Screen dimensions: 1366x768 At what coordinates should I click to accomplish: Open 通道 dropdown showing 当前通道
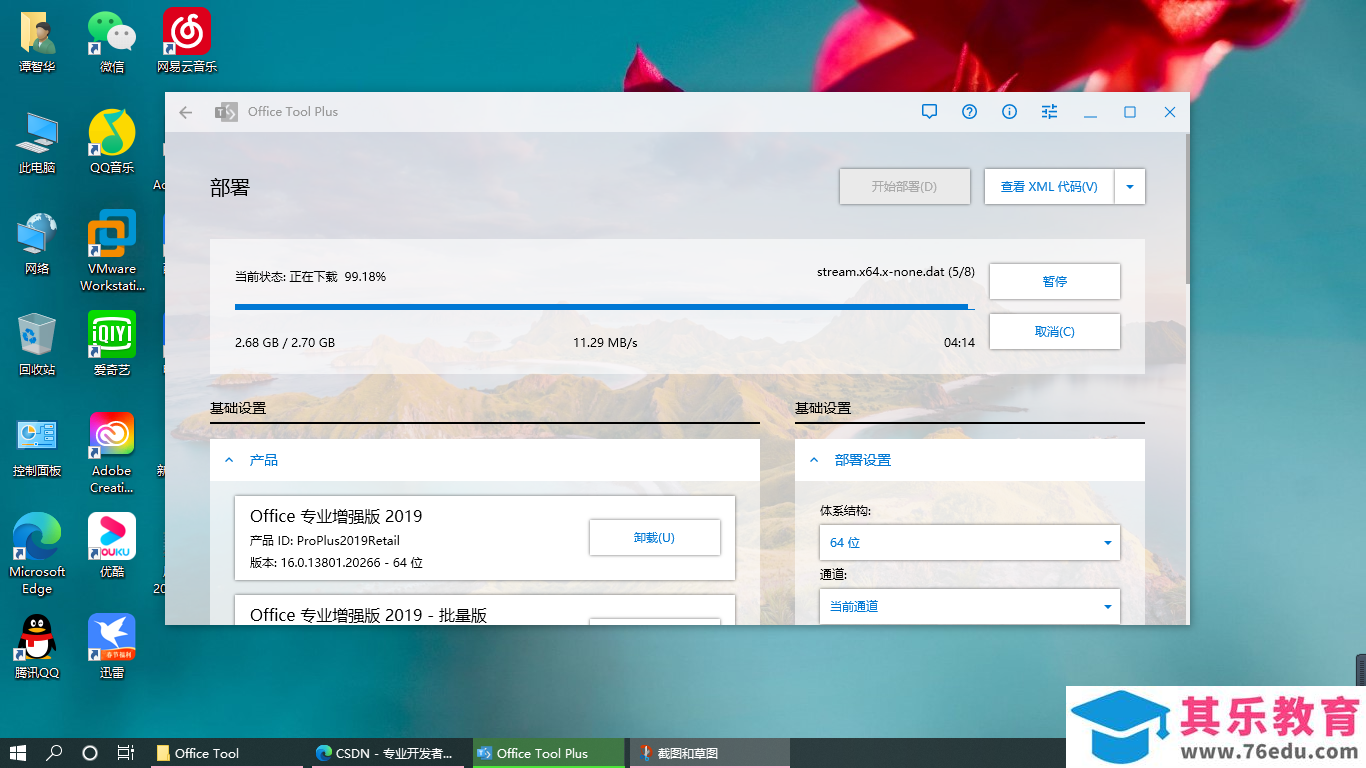969,606
